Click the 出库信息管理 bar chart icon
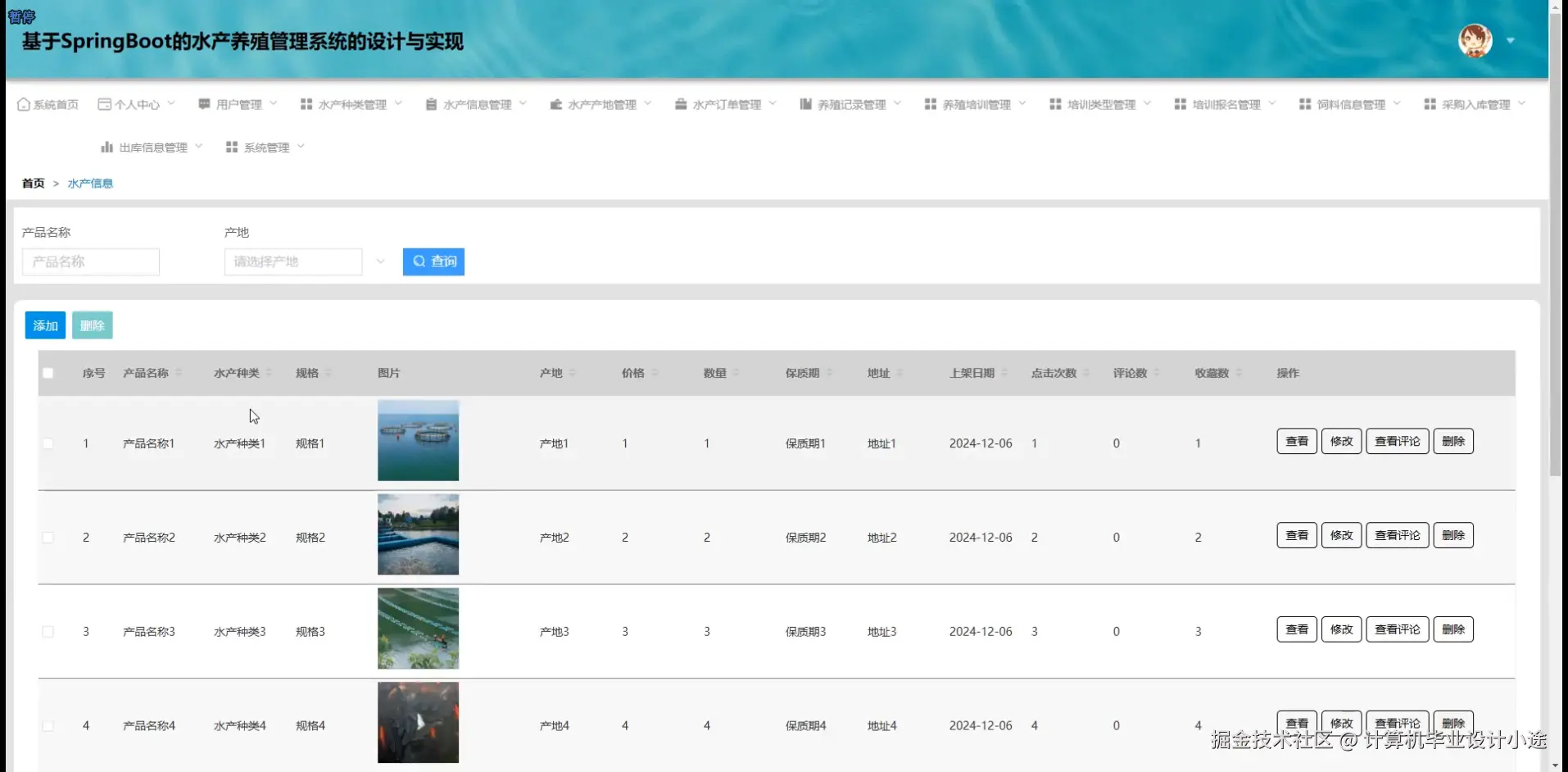1568x772 pixels. click(x=106, y=148)
